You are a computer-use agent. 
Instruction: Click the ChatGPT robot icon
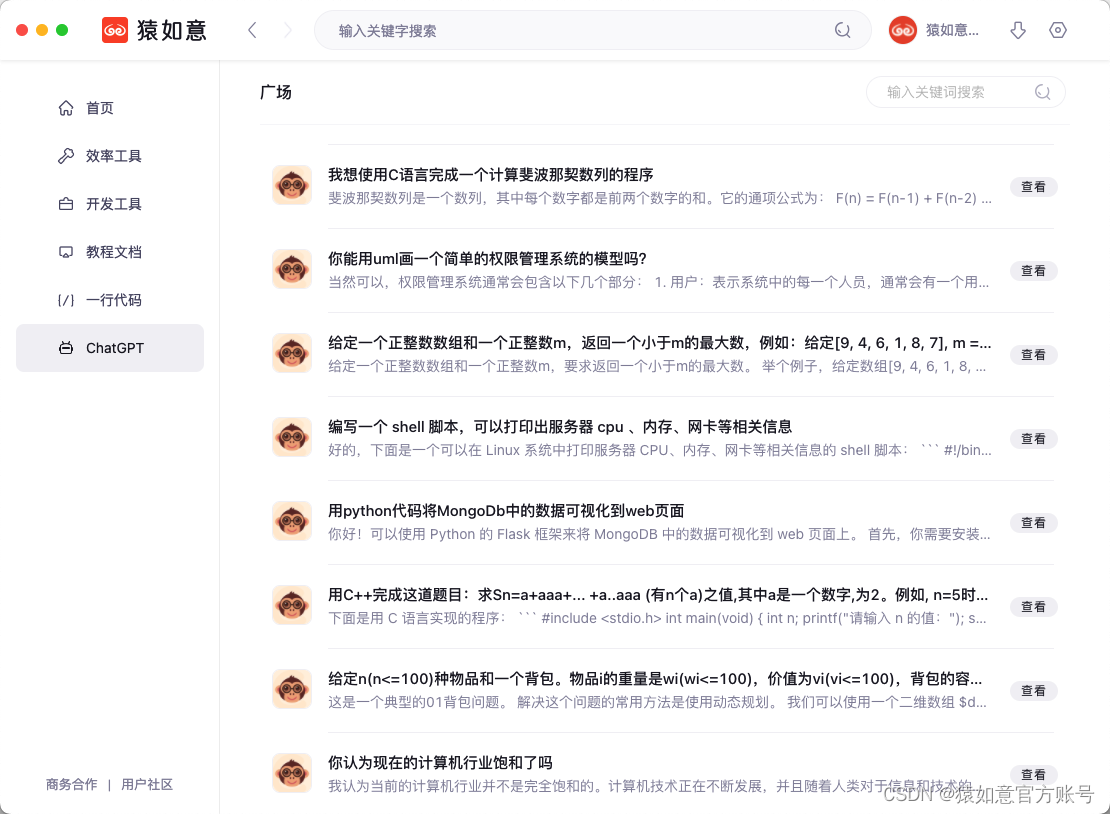point(66,348)
